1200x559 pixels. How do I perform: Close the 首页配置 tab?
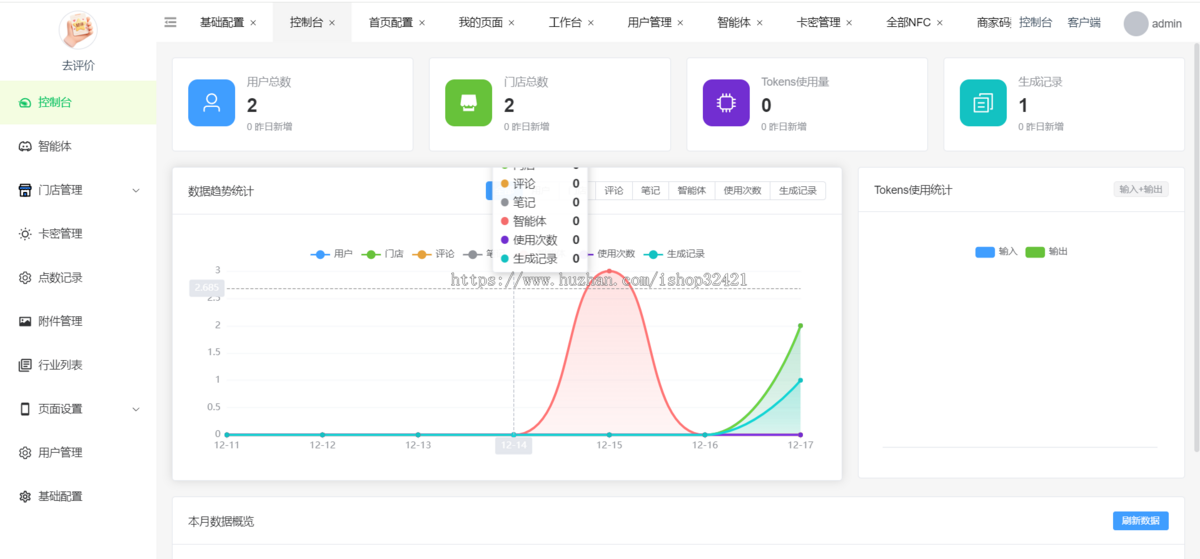coord(422,23)
